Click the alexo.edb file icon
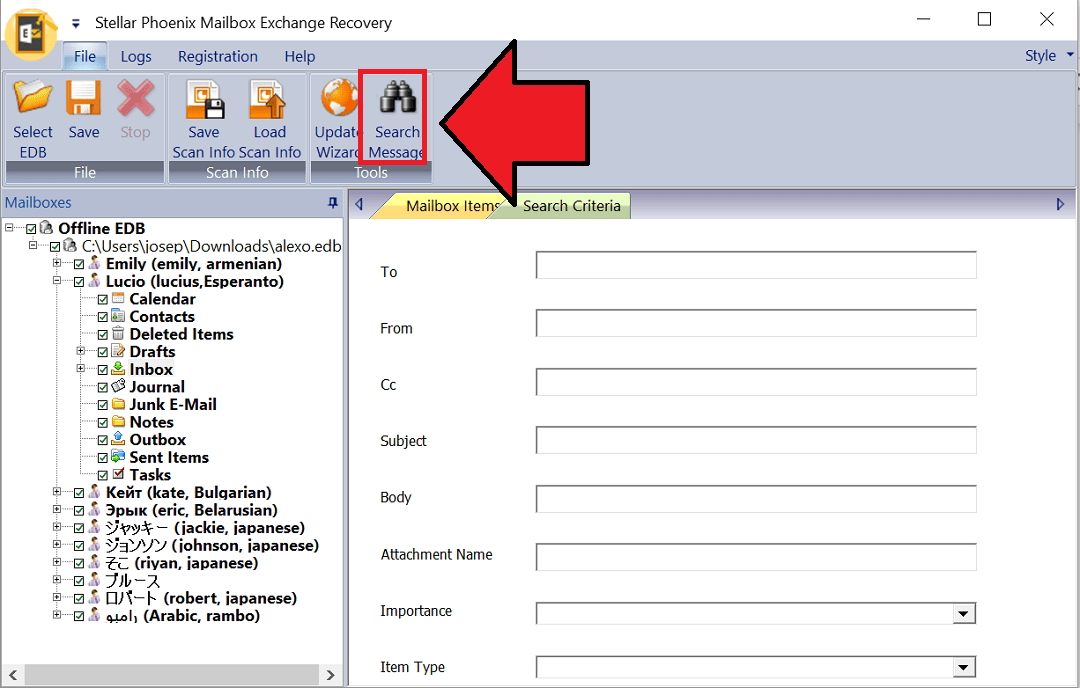 [70, 245]
